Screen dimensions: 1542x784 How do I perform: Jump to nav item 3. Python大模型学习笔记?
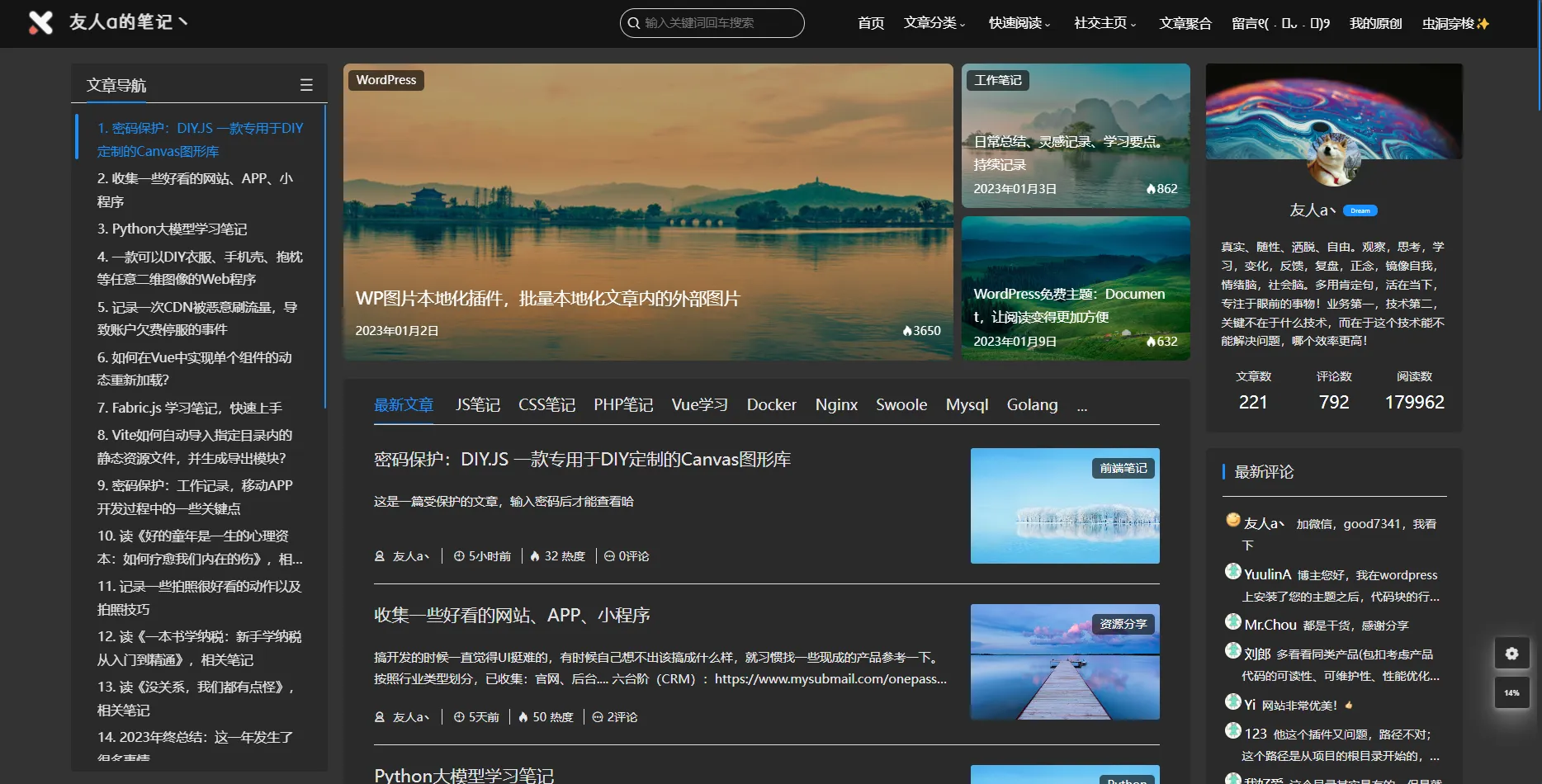(x=173, y=229)
